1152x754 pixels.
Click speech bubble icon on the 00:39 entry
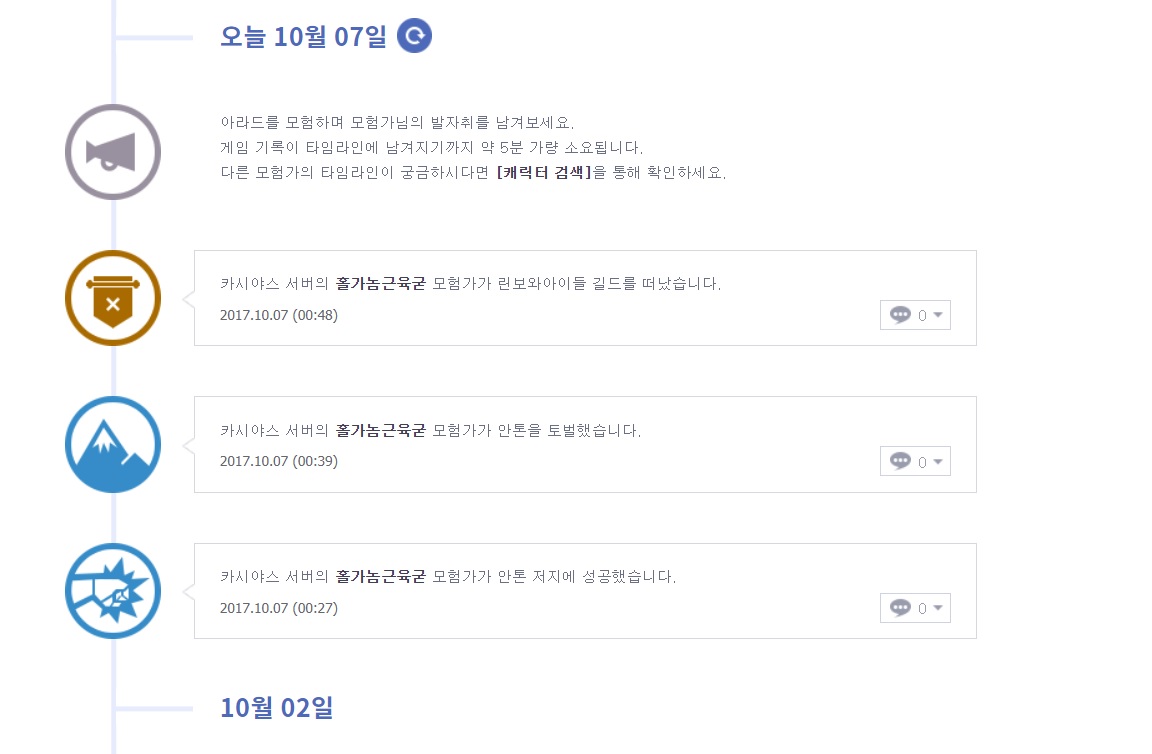(900, 461)
